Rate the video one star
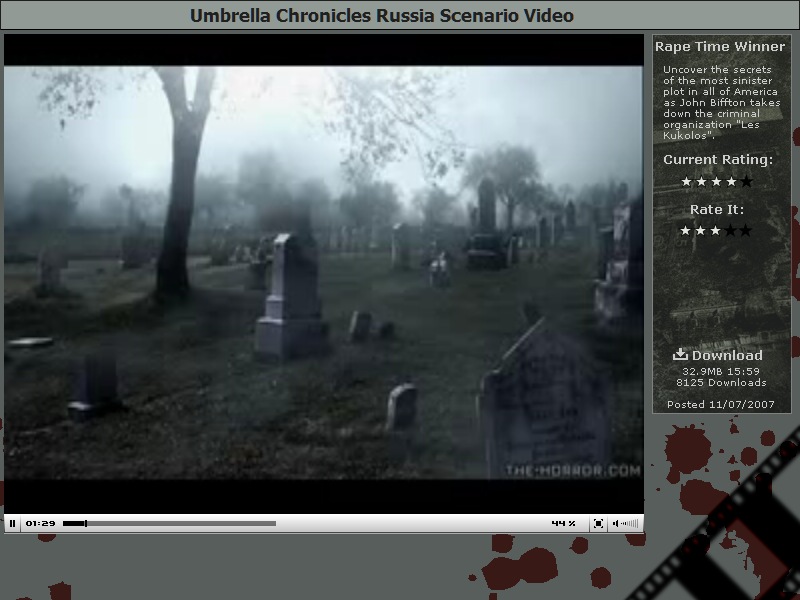The height and width of the screenshot is (600, 800). (x=686, y=230)
